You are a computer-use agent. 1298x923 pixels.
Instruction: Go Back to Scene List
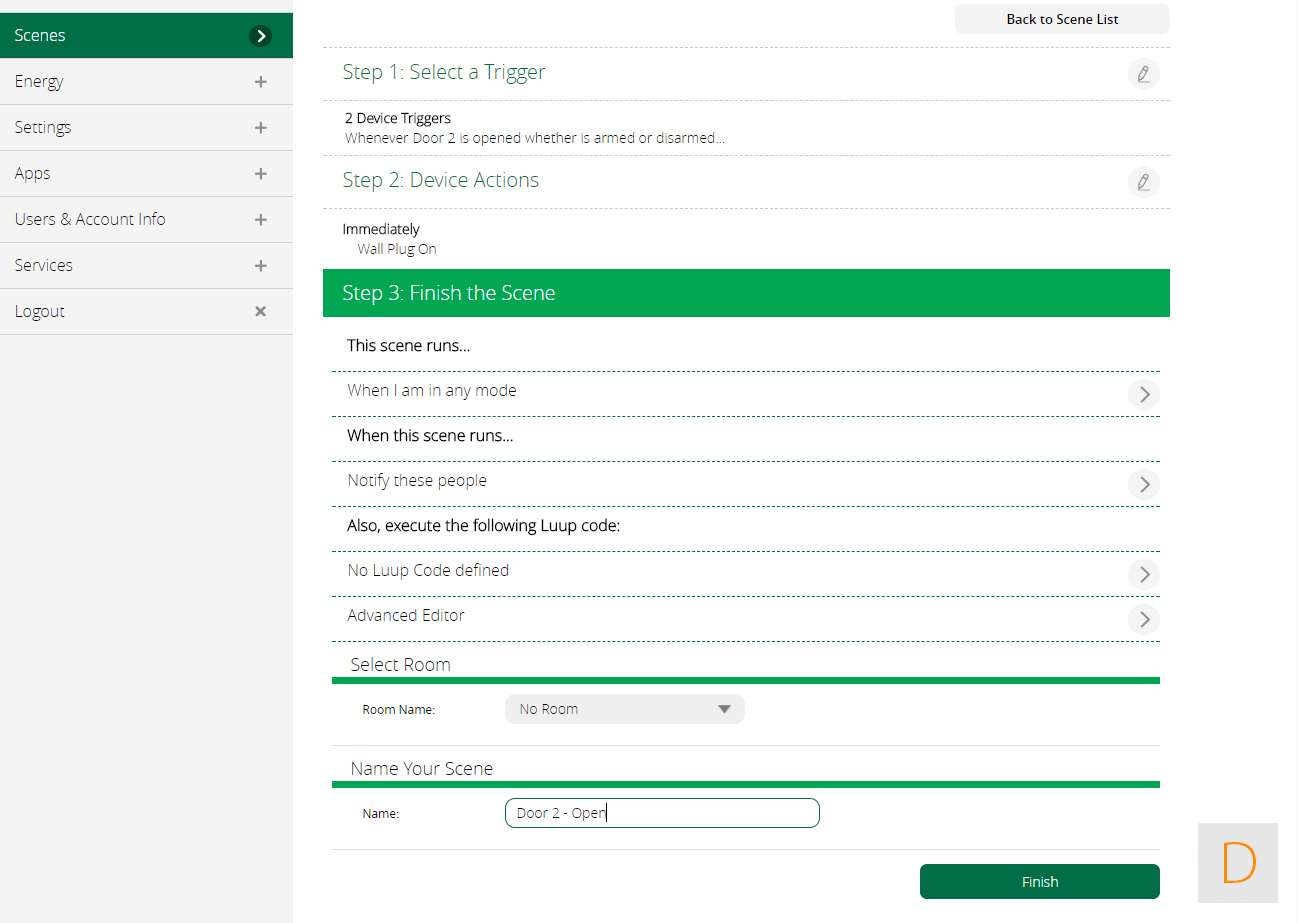[1061, 19]
